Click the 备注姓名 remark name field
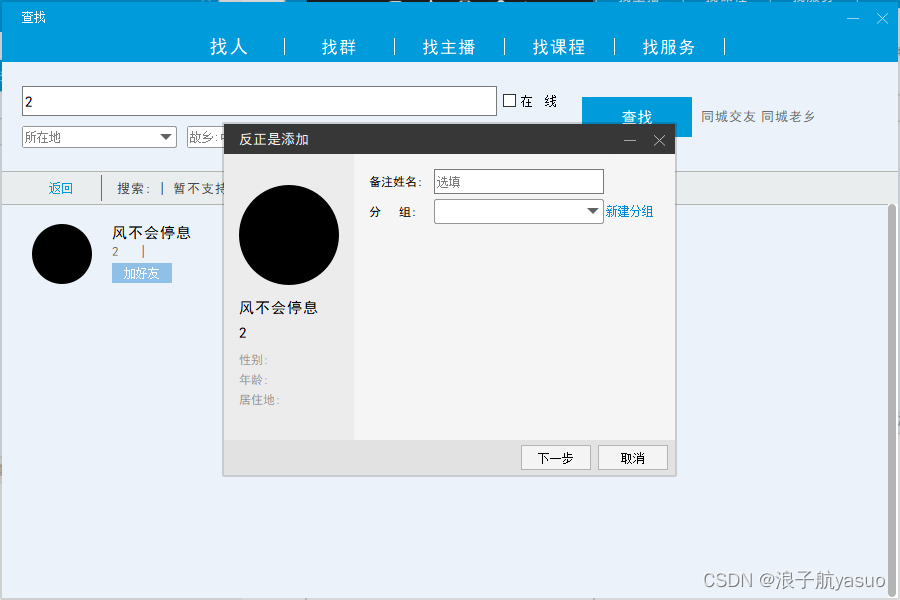Image resolution: width=900 pixels, height=600 pixels. point(518,181)
